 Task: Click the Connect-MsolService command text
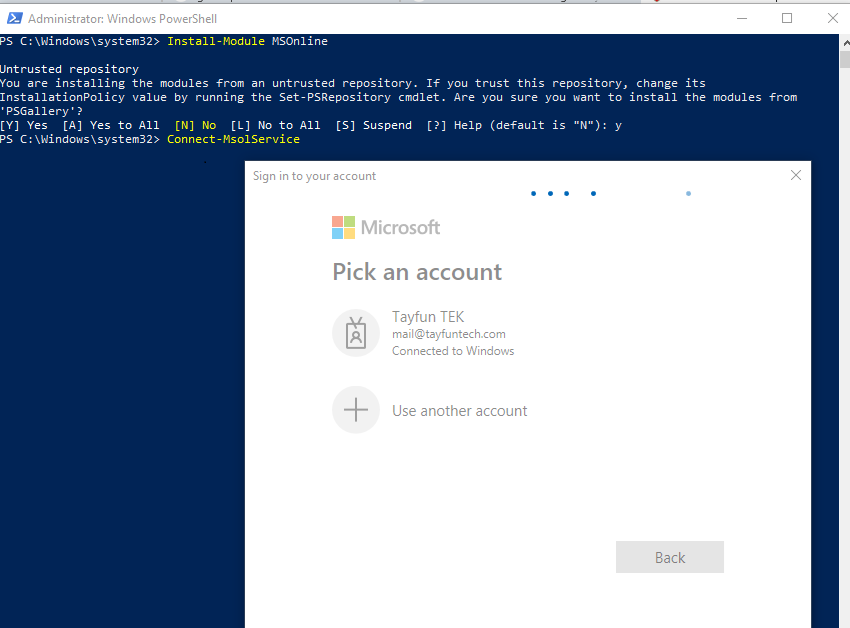233,139
